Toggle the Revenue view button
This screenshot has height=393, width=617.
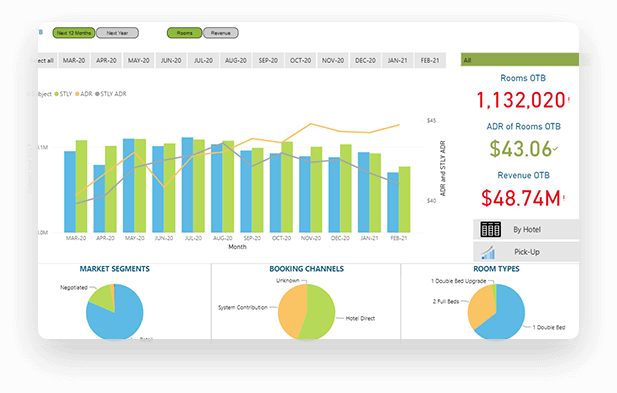coord(220,33)
